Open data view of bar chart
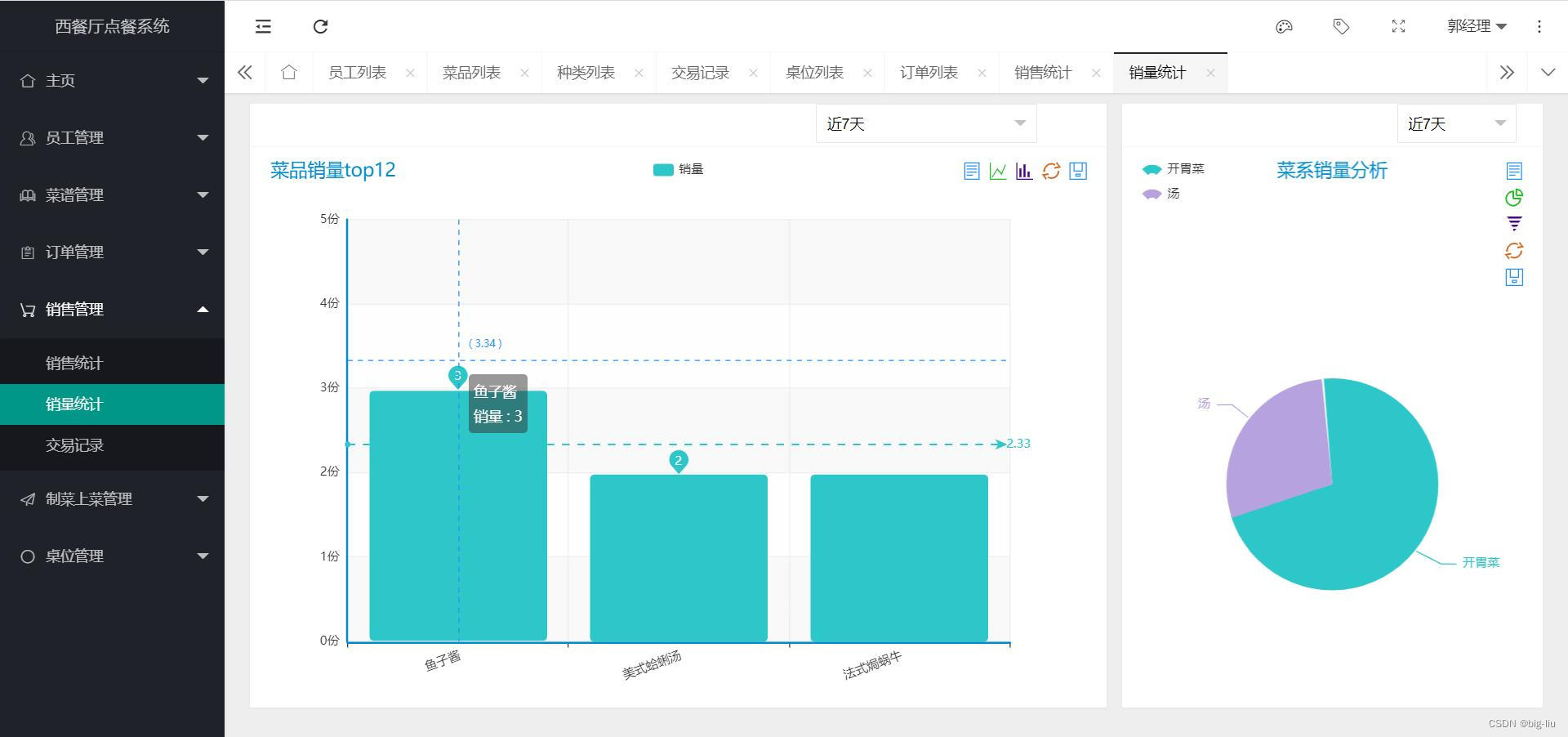 click(x=972, y=171)
